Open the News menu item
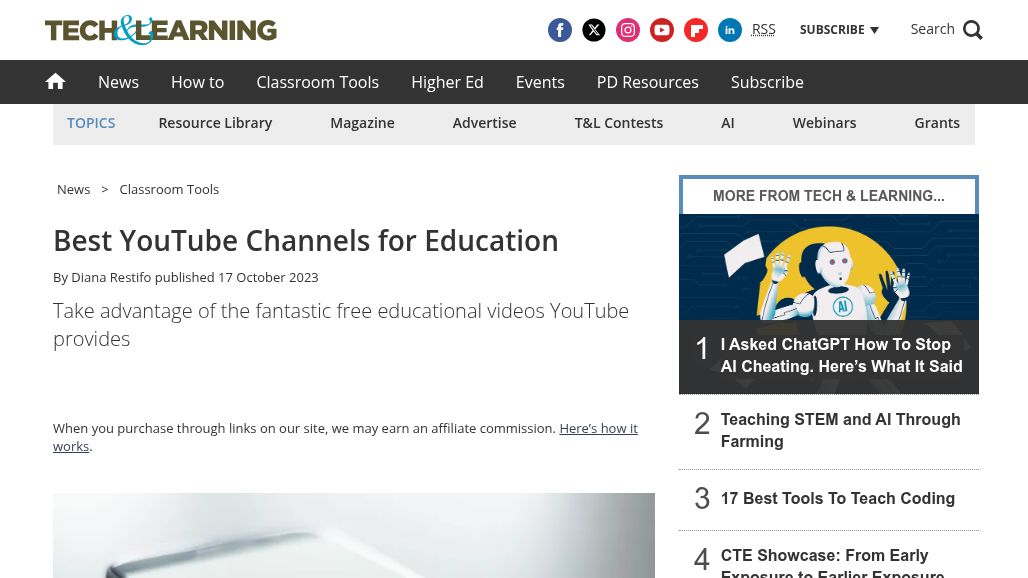 [x=118, y=82]
